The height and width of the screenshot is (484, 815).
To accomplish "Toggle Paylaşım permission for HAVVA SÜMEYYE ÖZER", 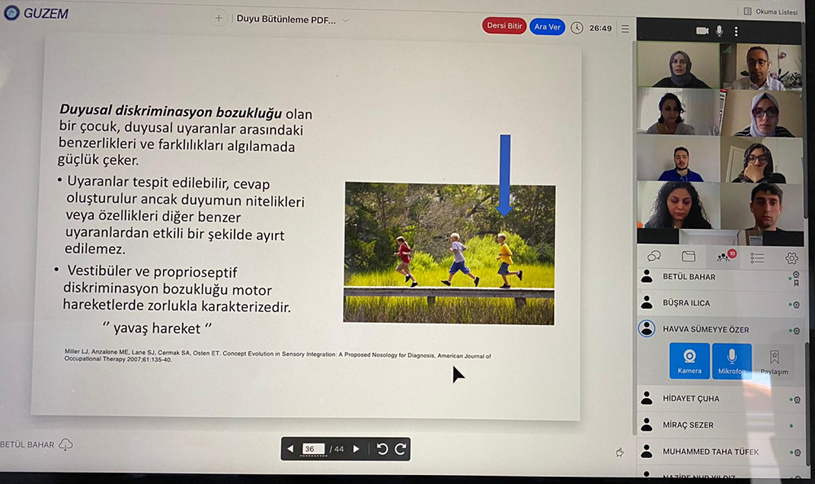I will pos(774,362).
